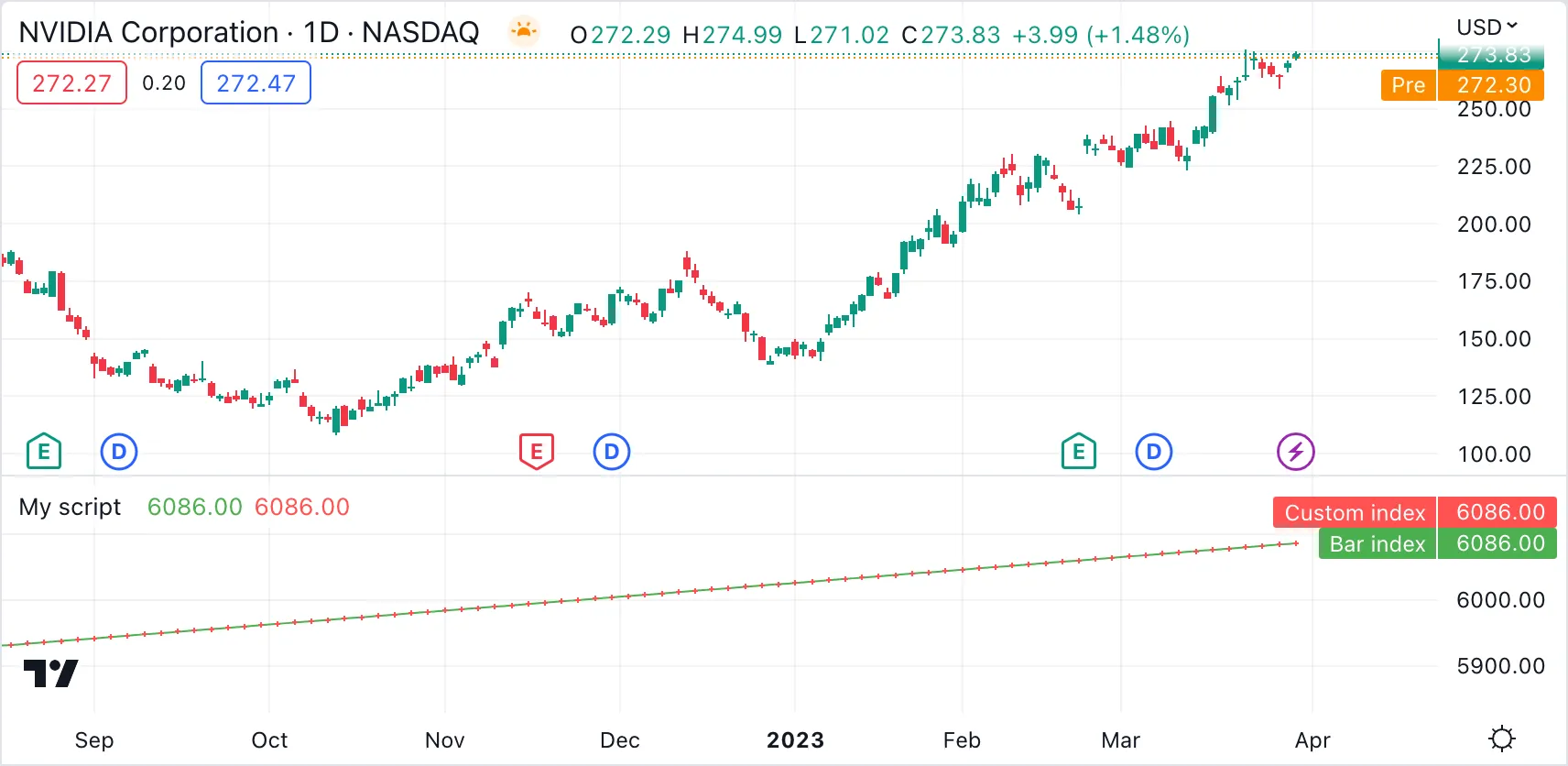Click the September earnings E marker
1568x766 pixels.
pyautogui.click(x=44, y=452)
